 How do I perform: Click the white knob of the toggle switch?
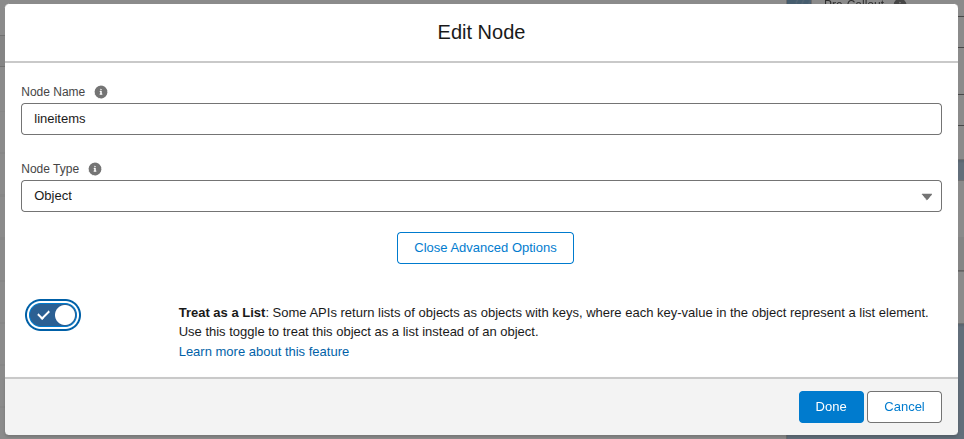[x=65, y=315]
